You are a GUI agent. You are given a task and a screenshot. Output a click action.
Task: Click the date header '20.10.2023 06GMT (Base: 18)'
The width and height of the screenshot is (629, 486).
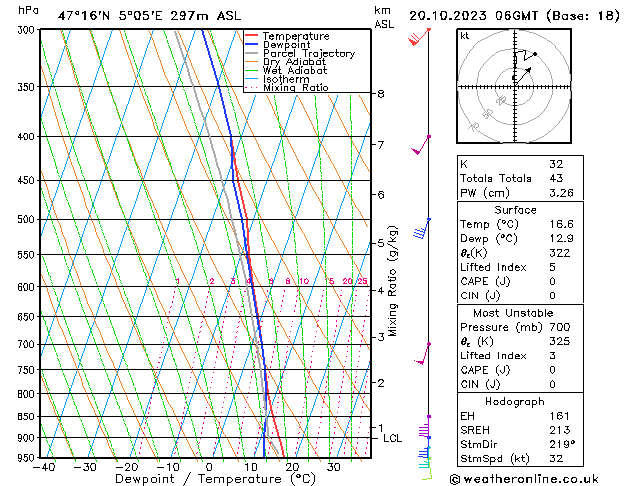click(514, 16)
